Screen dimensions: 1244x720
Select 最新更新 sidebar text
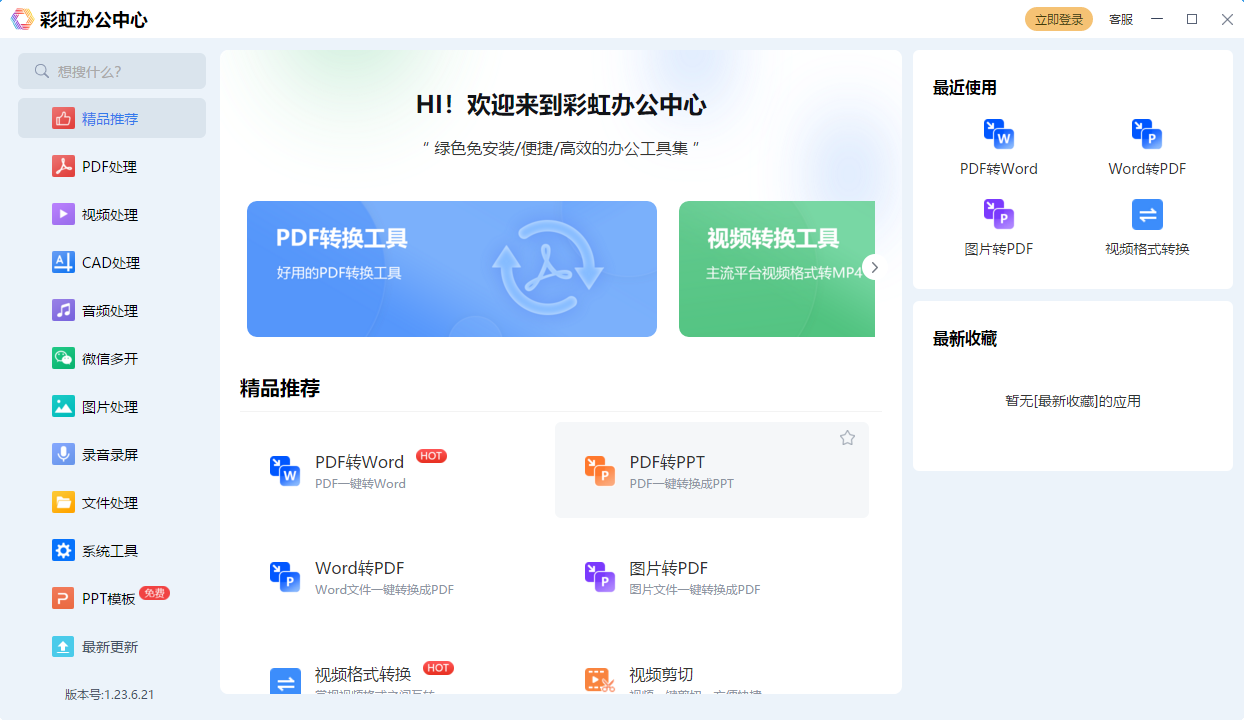(x=110, y=647)
